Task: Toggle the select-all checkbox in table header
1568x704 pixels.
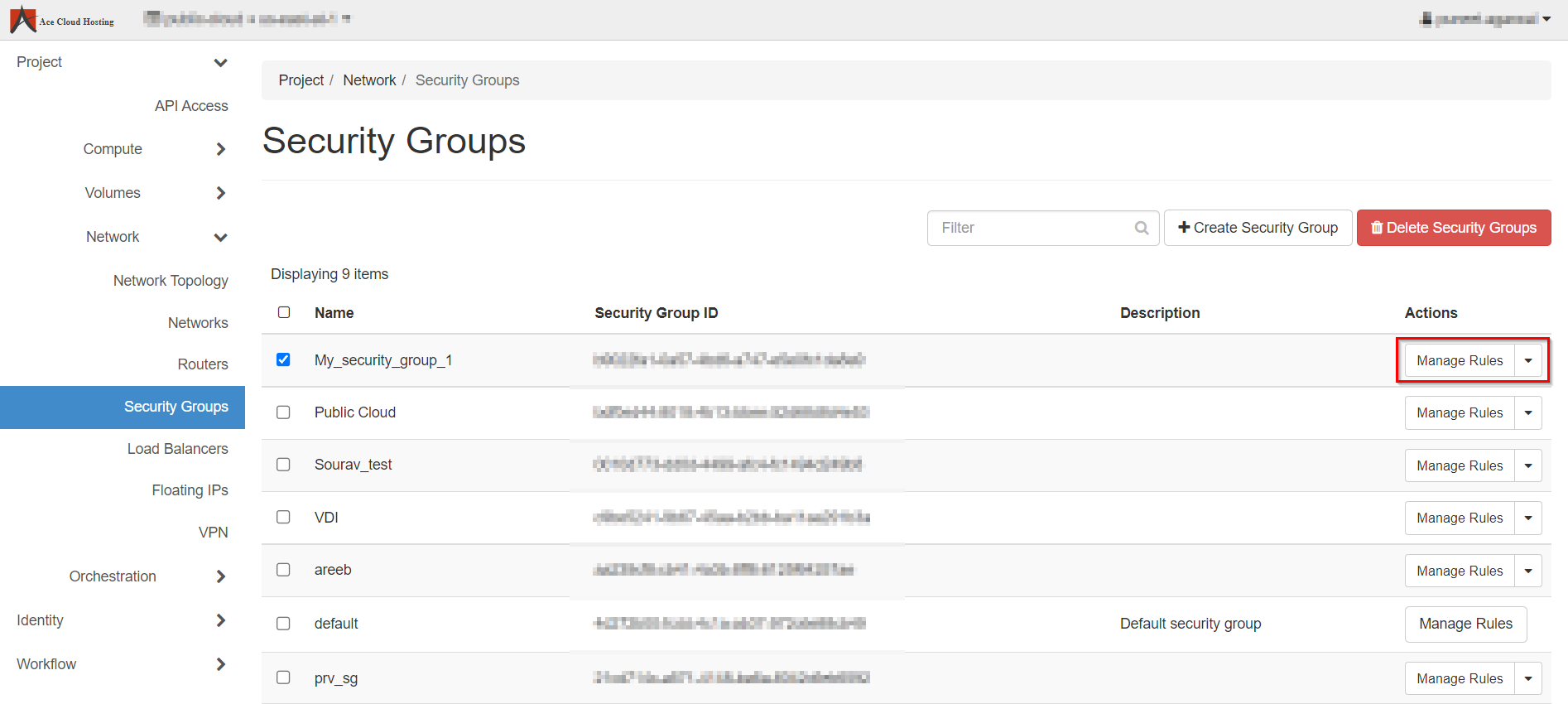Action: point(284,312)
